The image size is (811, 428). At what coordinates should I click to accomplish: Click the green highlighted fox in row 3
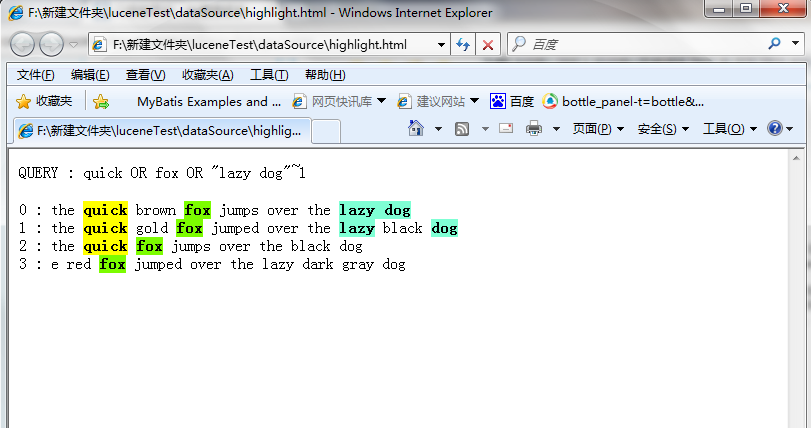coord(113,264)
